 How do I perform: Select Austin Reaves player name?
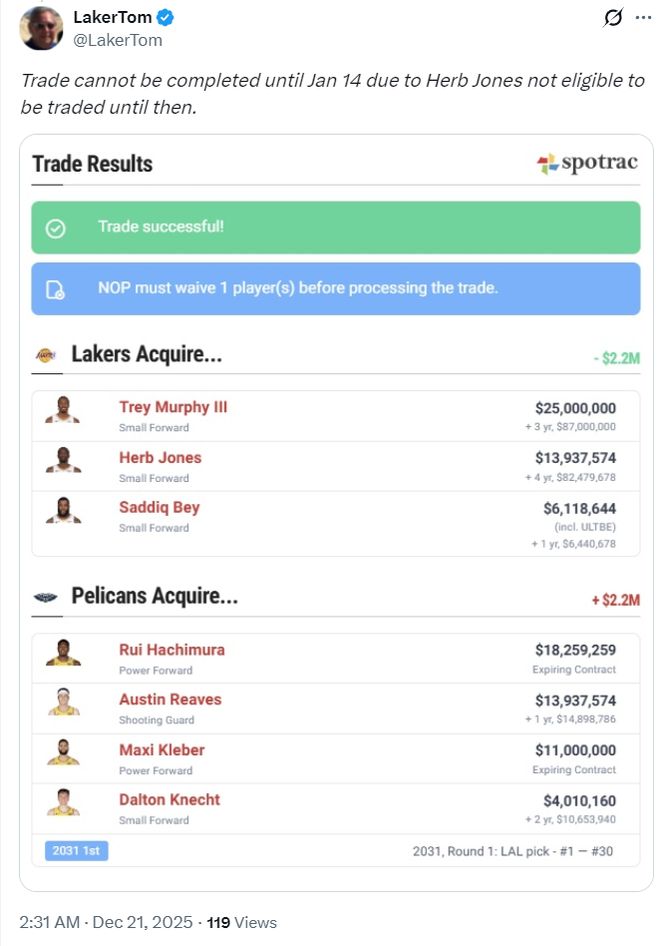[x=170, y=699]
